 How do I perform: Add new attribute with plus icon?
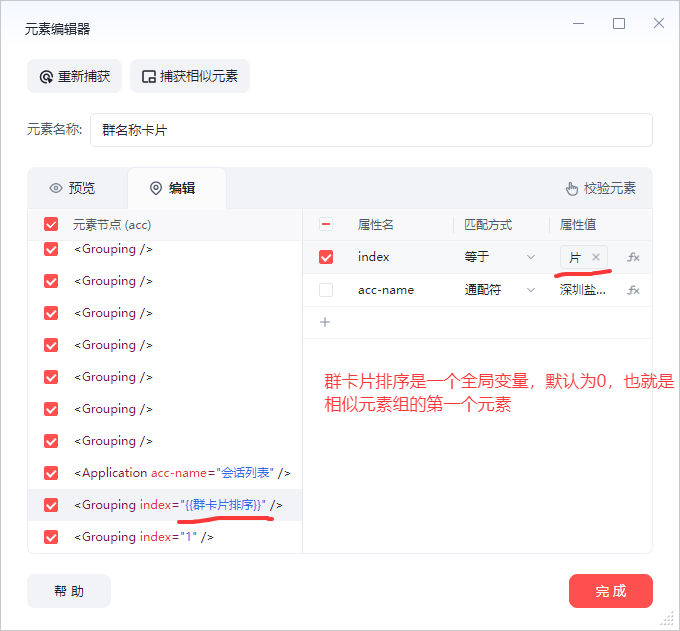[324, 322]
